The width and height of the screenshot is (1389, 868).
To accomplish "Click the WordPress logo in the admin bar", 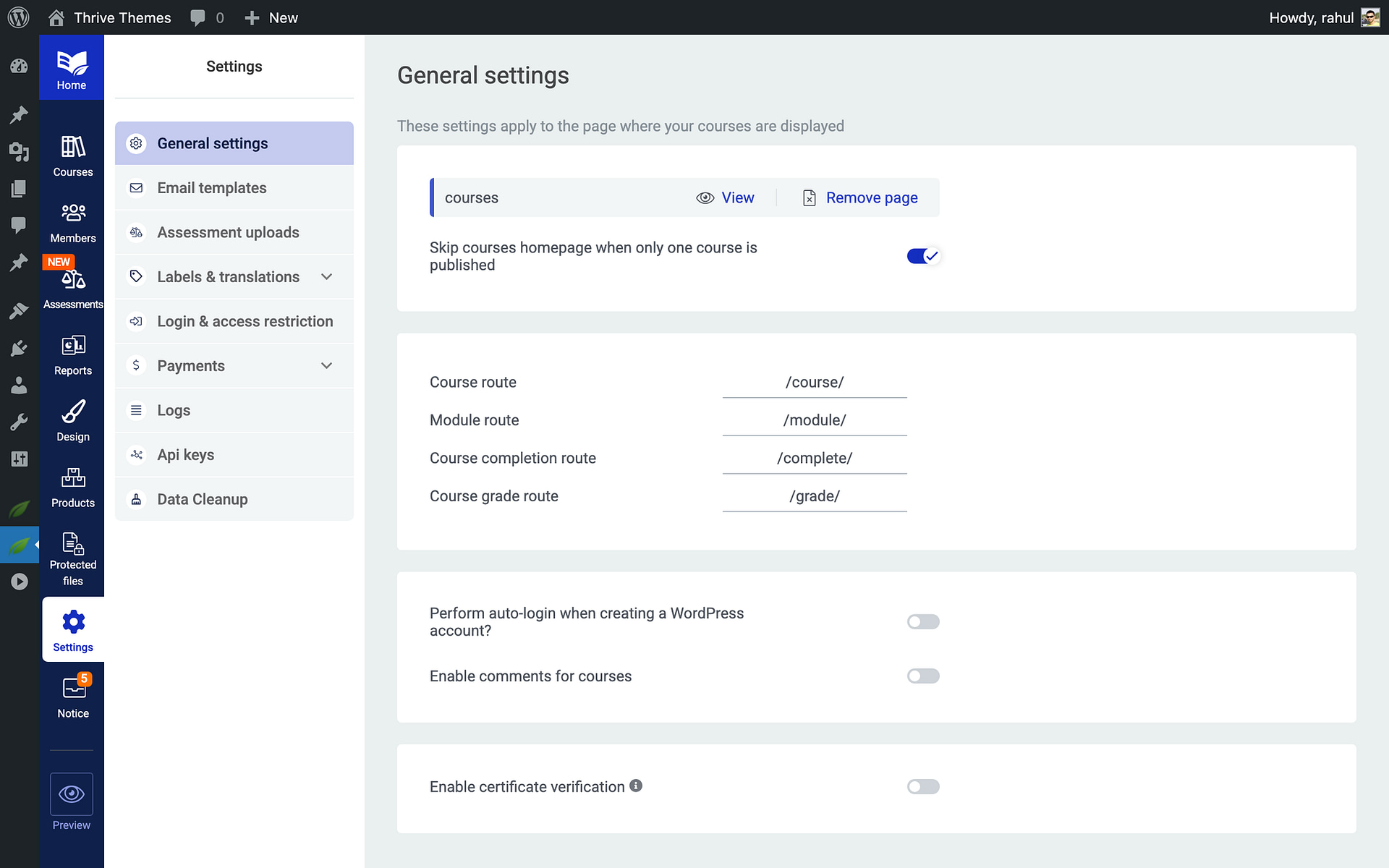I will 18,17.
